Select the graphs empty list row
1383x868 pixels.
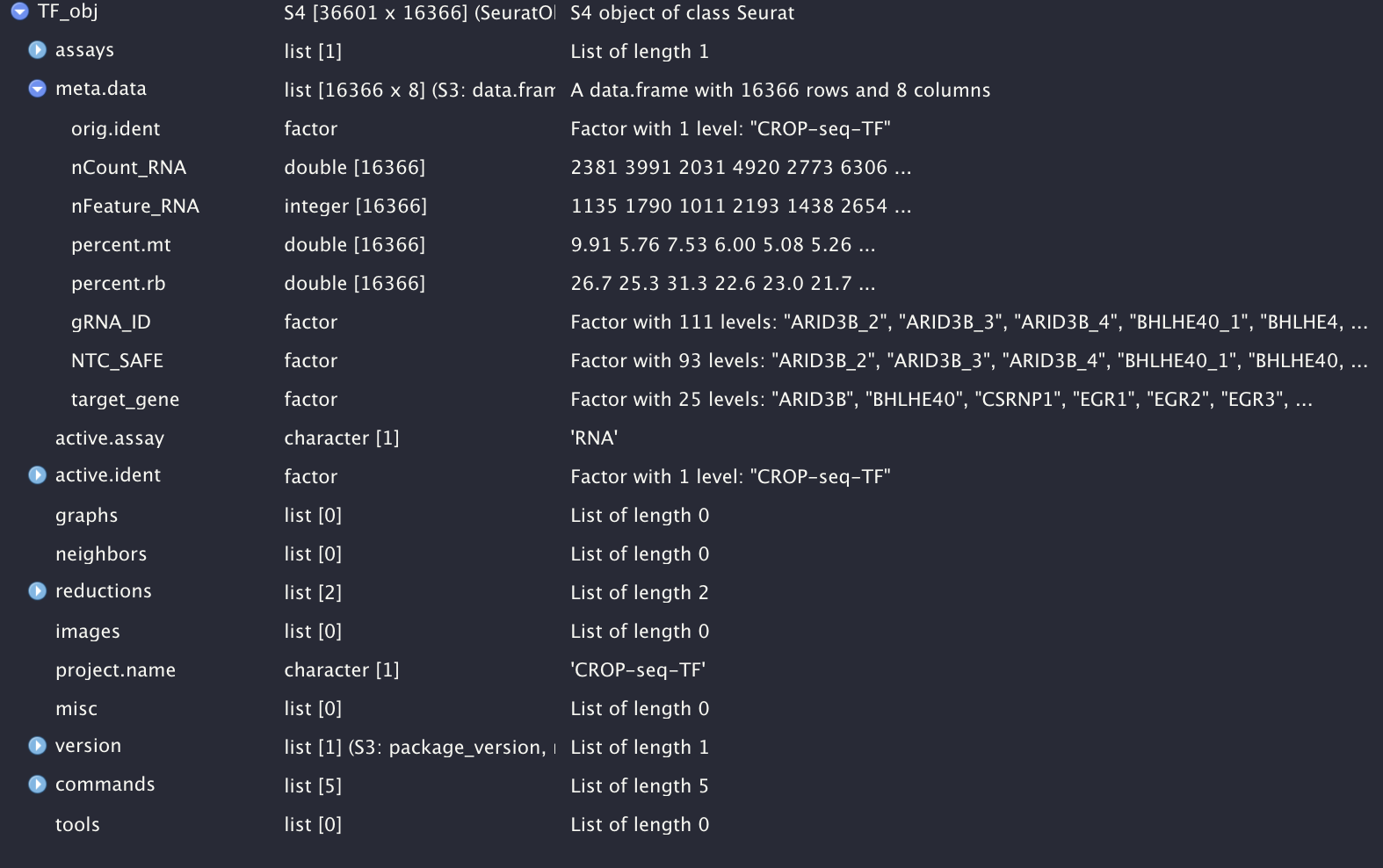click(x=86, y=515)
